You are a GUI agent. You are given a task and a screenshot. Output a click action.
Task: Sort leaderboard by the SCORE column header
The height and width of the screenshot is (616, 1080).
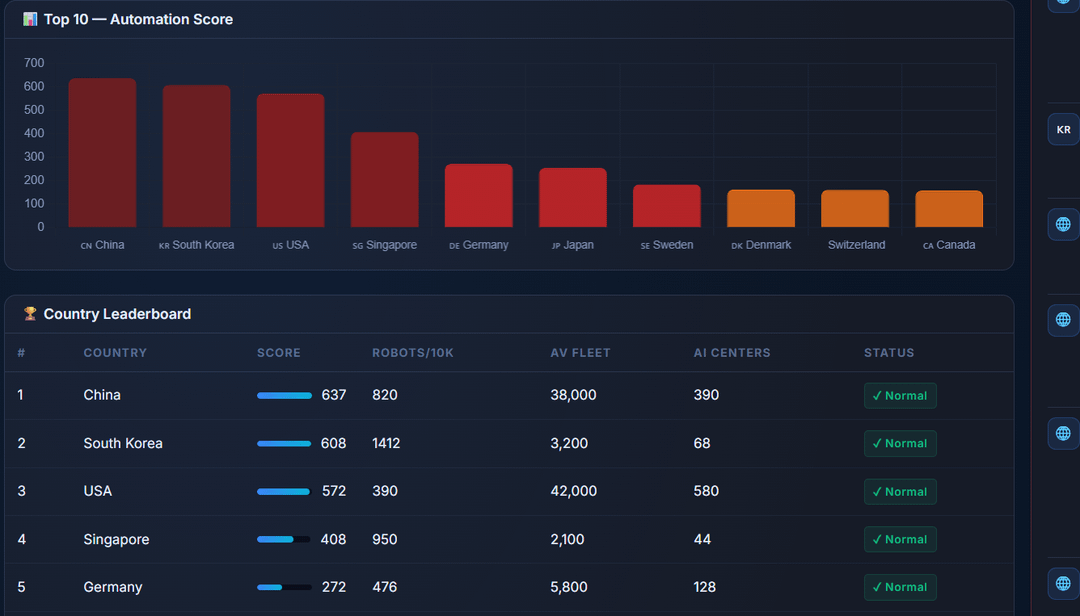point(278,353)
